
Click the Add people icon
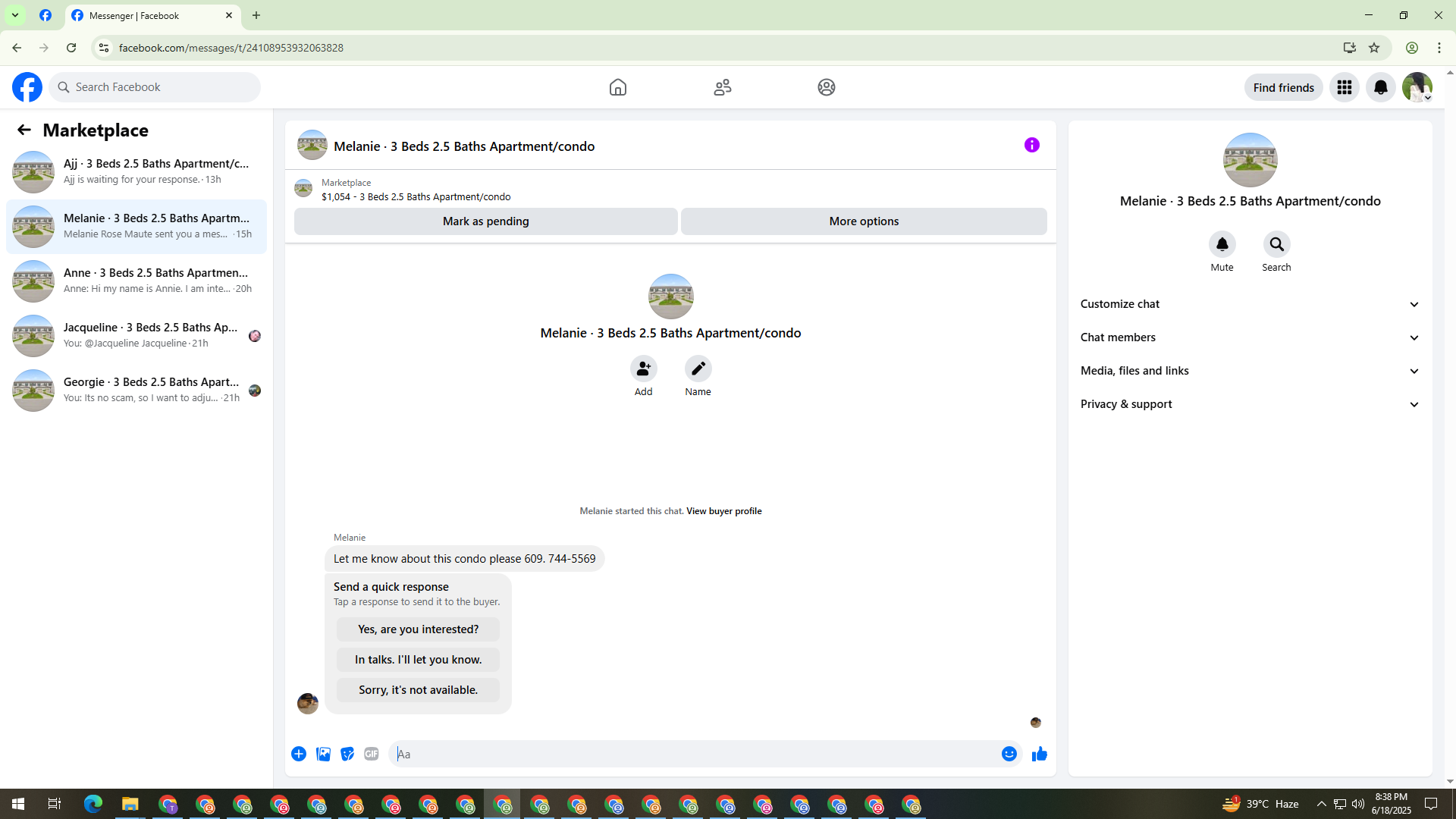pyautogui.click(x=644, y=369)
